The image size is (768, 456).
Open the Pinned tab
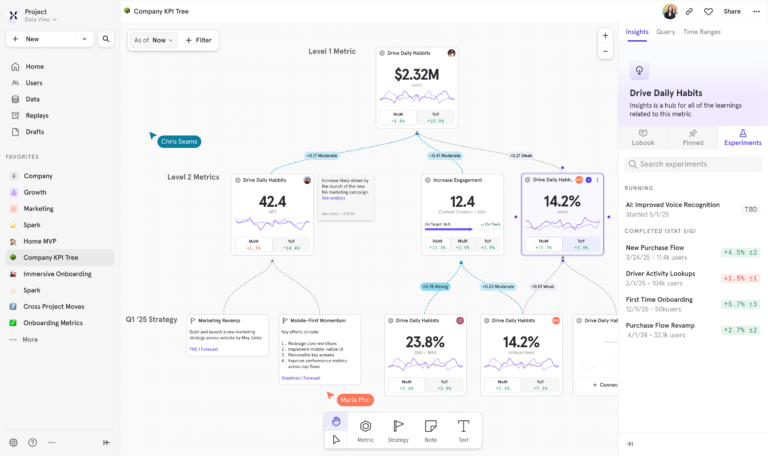click(693, 136)
